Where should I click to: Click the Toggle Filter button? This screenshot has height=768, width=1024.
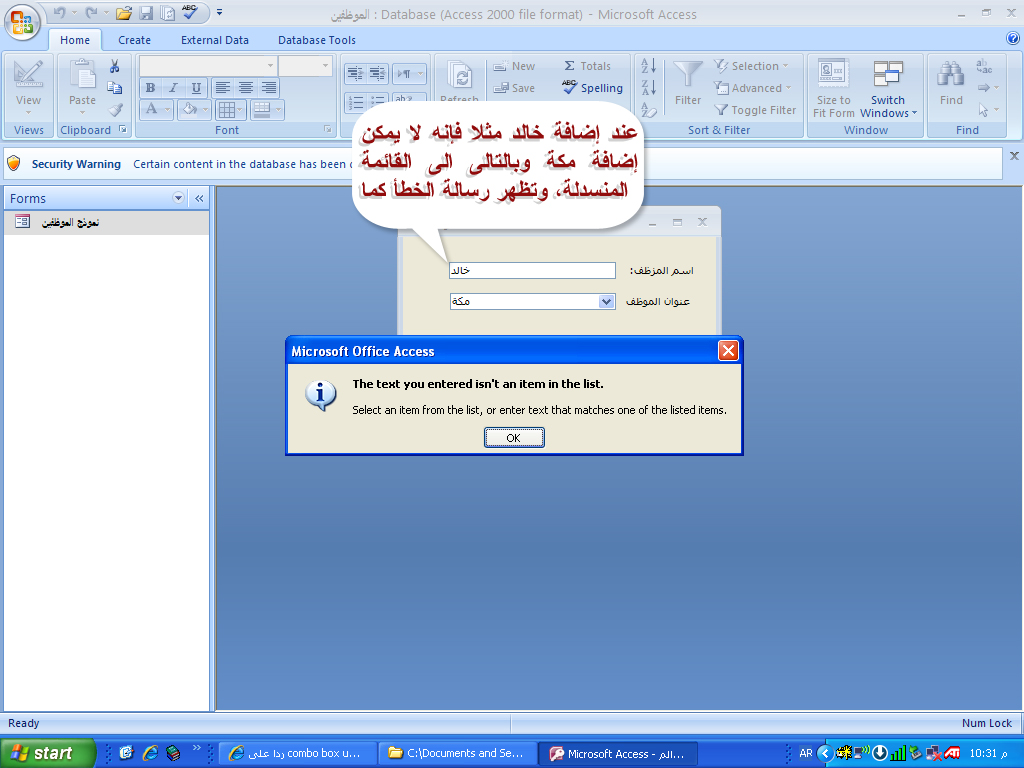pos(755,110)
